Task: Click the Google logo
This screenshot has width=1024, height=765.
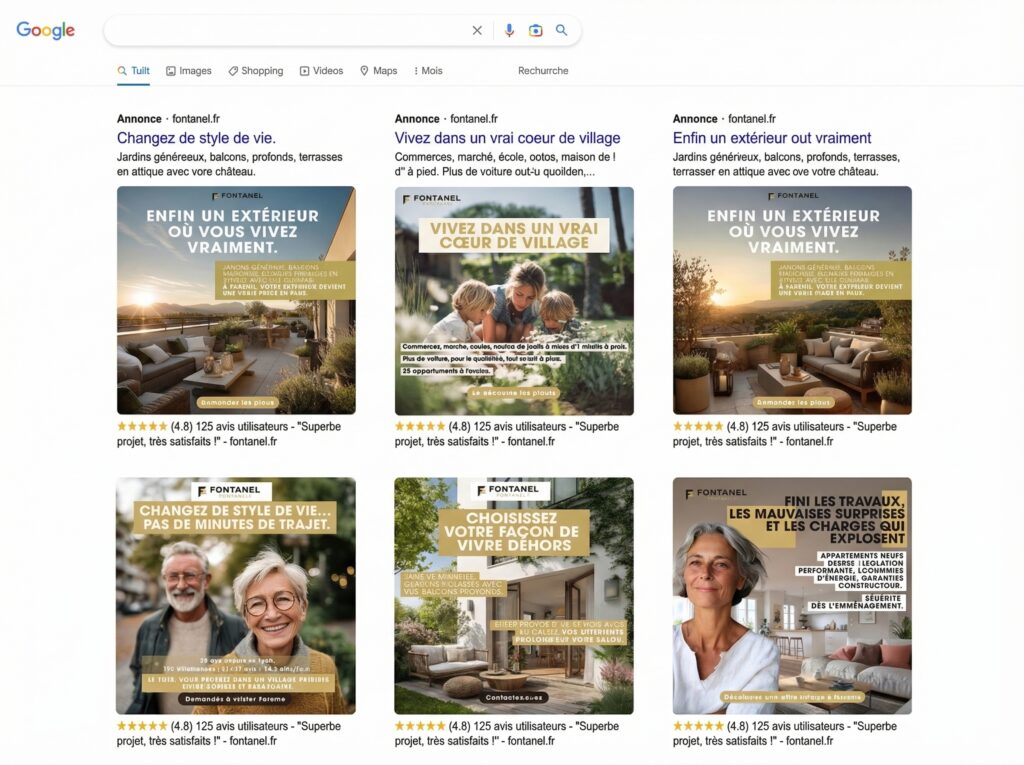Action: pos(45,30)
